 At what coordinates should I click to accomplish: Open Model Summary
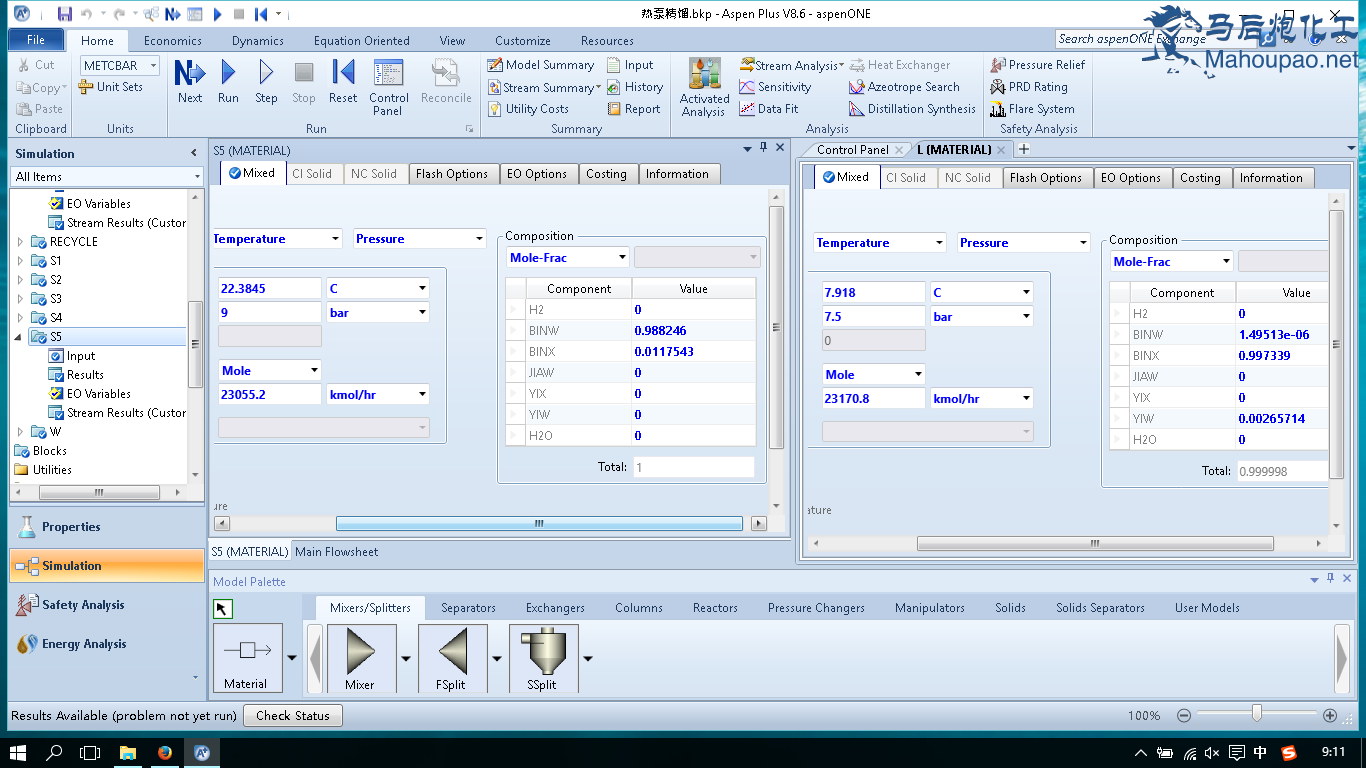(x=541, y=65)
